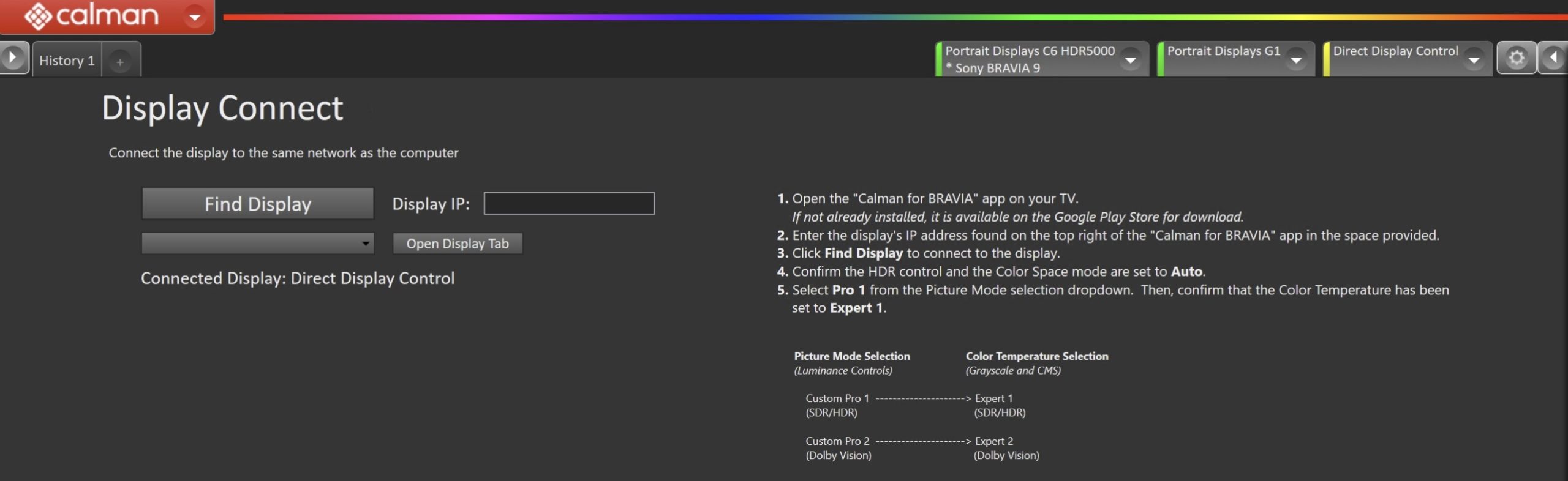Click the Calman diamond logo icon
1568x481 pixels.
38,16
